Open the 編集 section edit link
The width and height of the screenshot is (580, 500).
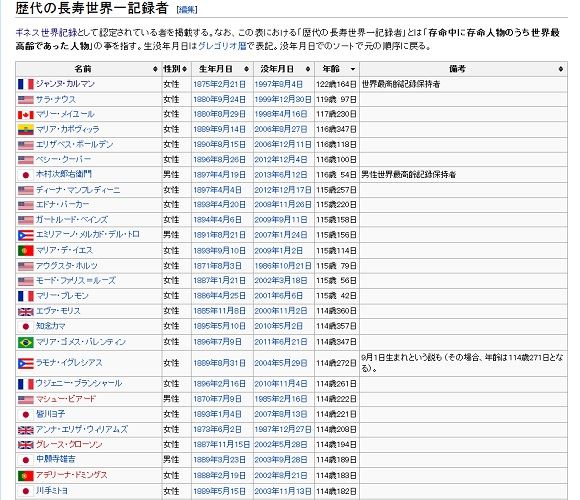187,10
